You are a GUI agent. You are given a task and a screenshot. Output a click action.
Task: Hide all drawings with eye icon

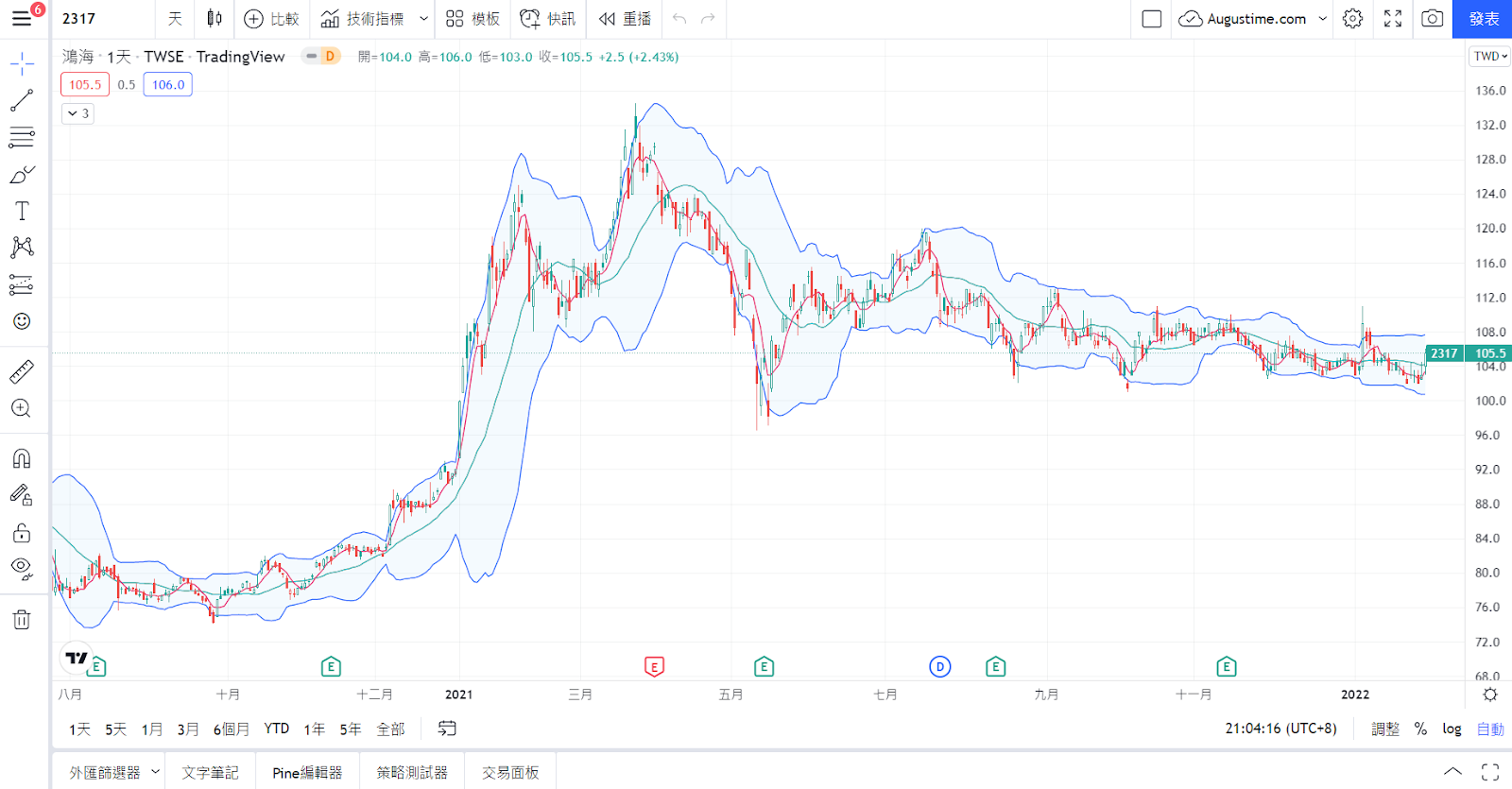22,569
